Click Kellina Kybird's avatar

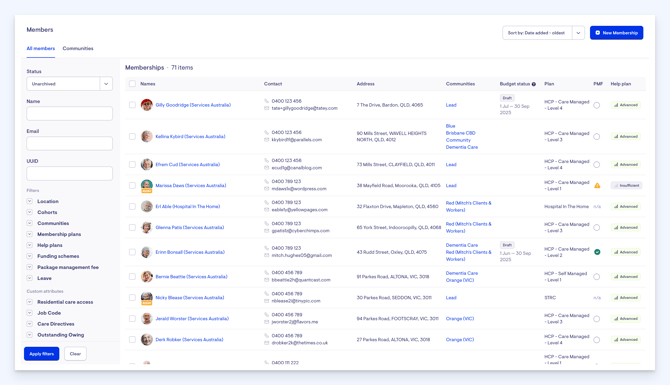click(147, 136)
